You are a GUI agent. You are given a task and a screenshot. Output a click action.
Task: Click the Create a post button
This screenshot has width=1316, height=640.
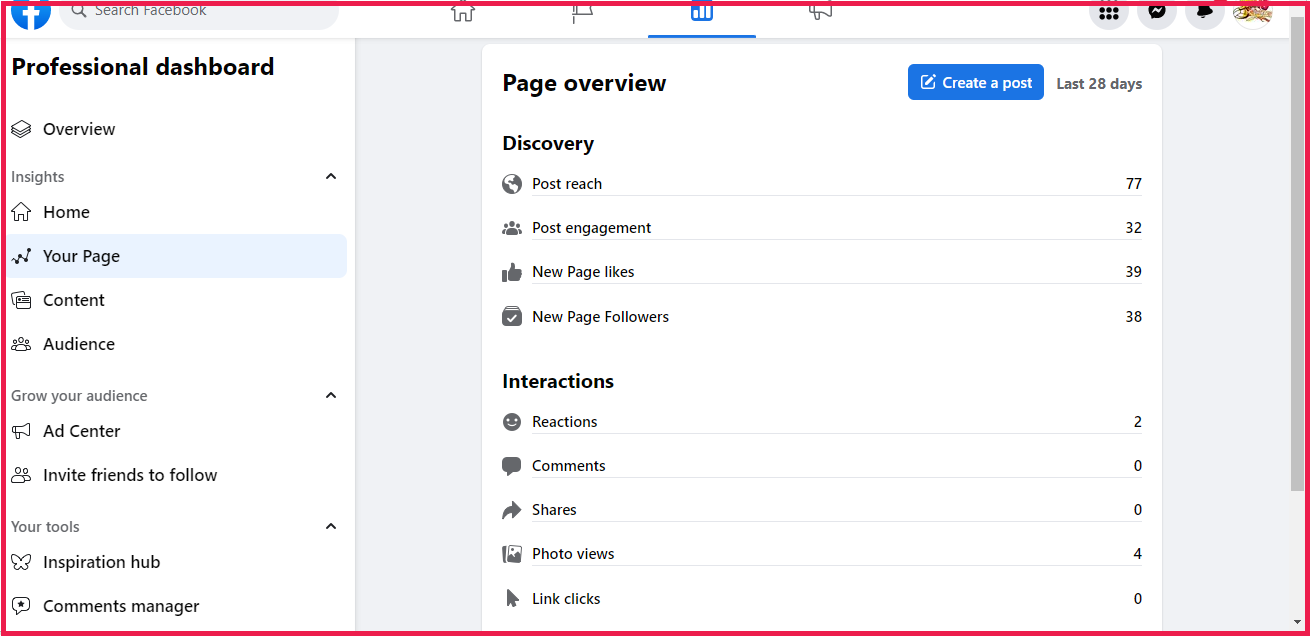(975, 83)
